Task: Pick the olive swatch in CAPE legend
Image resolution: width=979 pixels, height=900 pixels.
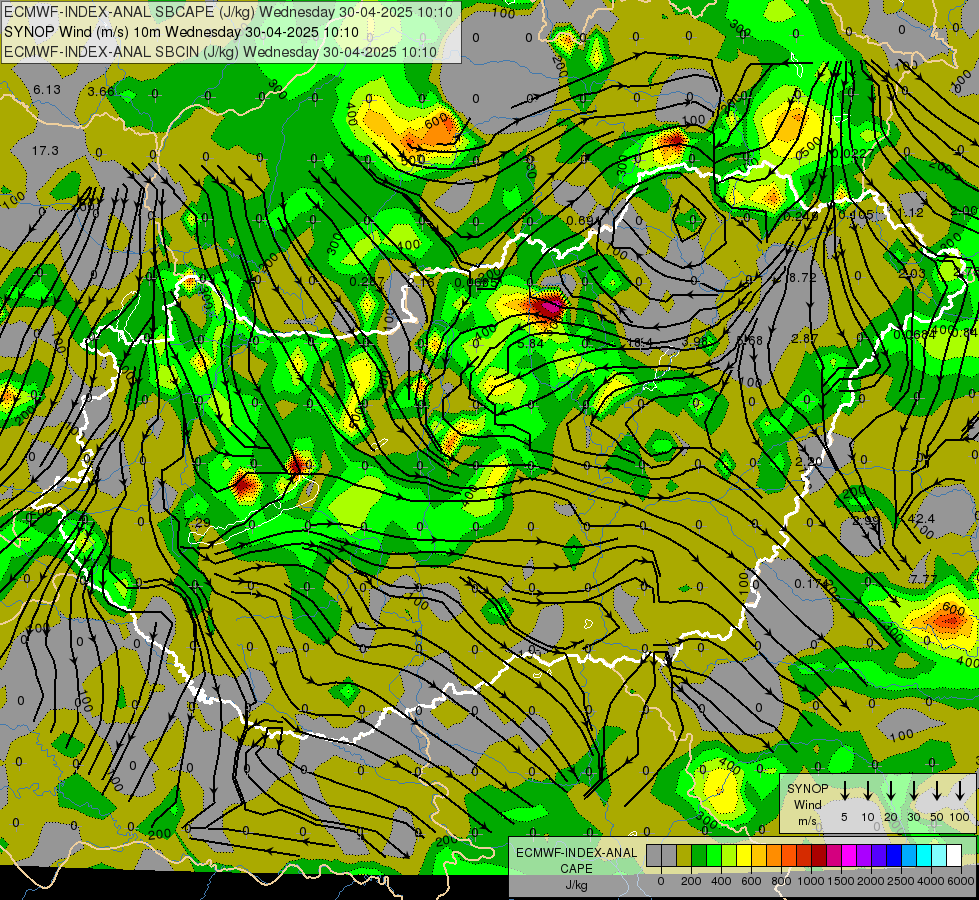Action: pos(684,855)
